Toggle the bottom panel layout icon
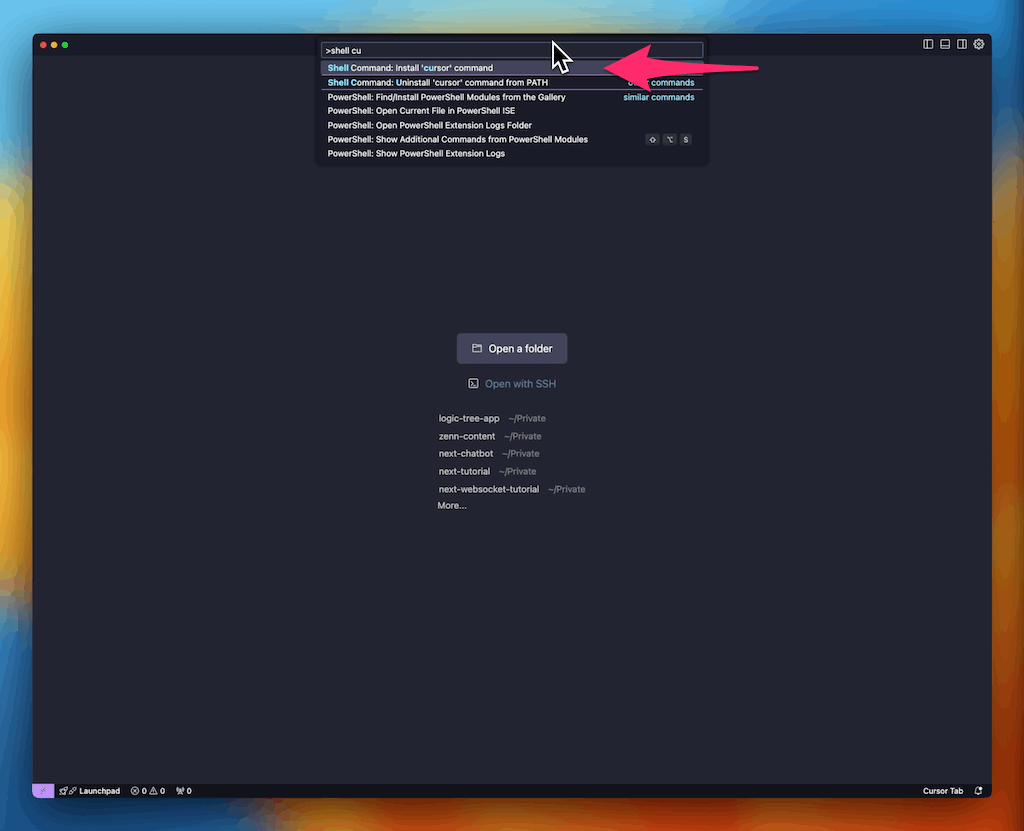Viewport: 1024px width, 831px height. [945, 44]
